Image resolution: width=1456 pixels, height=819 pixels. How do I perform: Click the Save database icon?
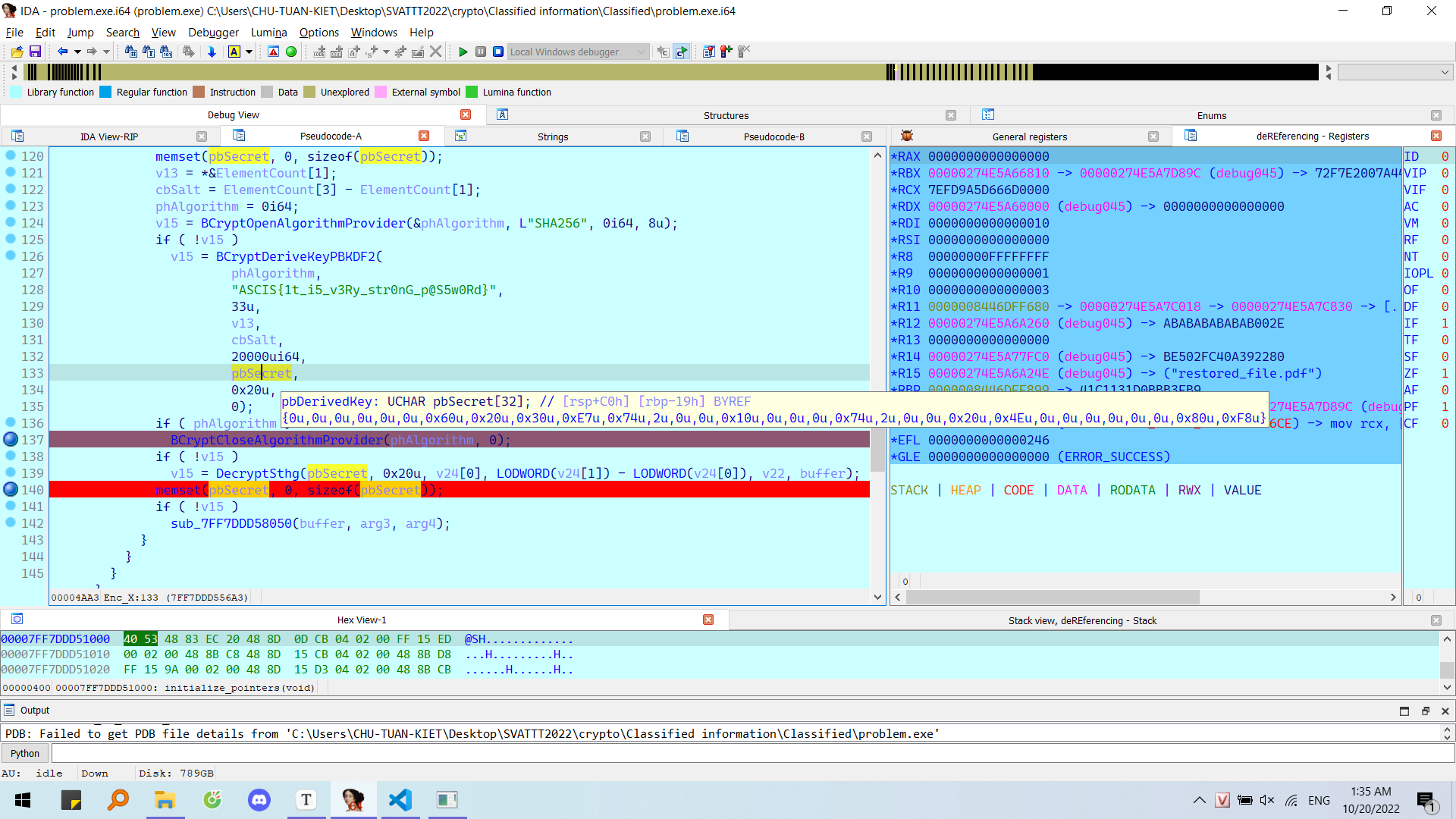point(35,52)
